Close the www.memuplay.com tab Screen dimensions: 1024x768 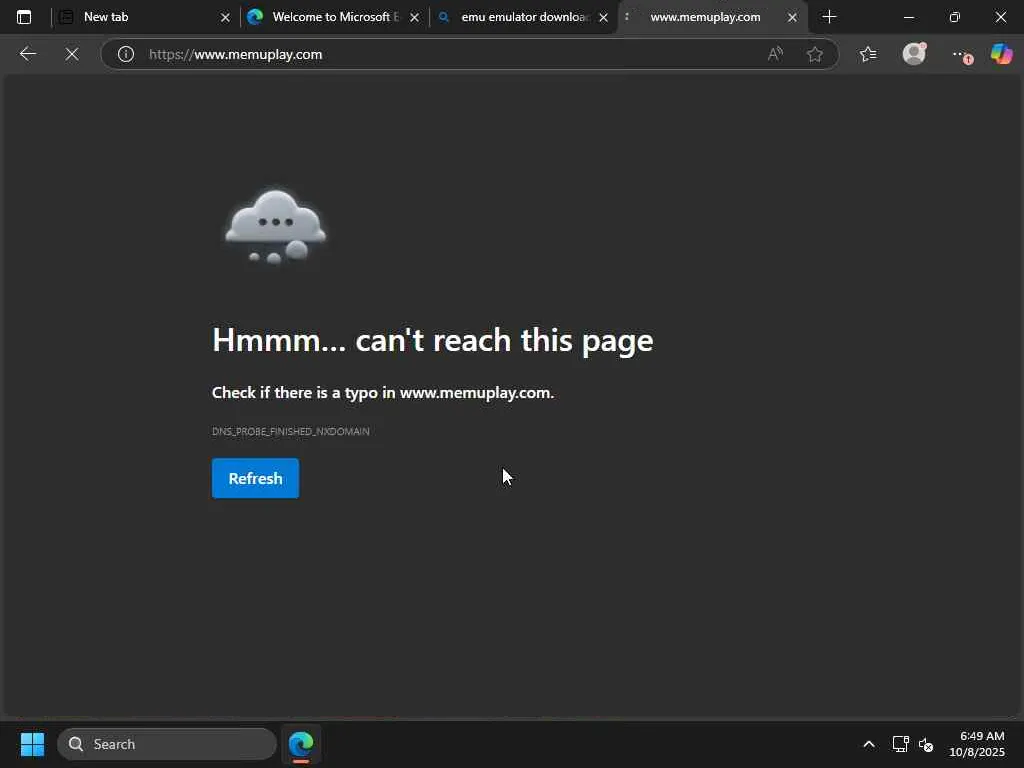[x=792, y=18]
